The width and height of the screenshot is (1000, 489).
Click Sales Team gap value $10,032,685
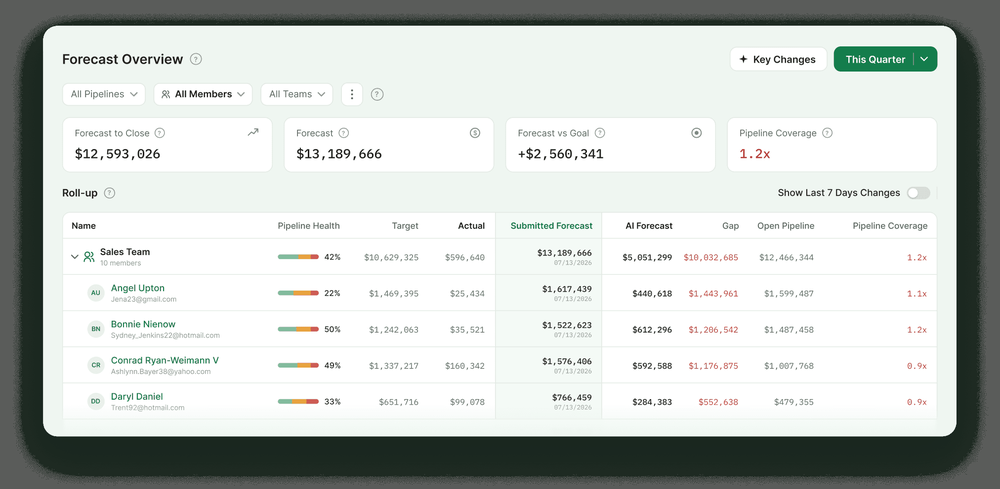click(710, 258)
